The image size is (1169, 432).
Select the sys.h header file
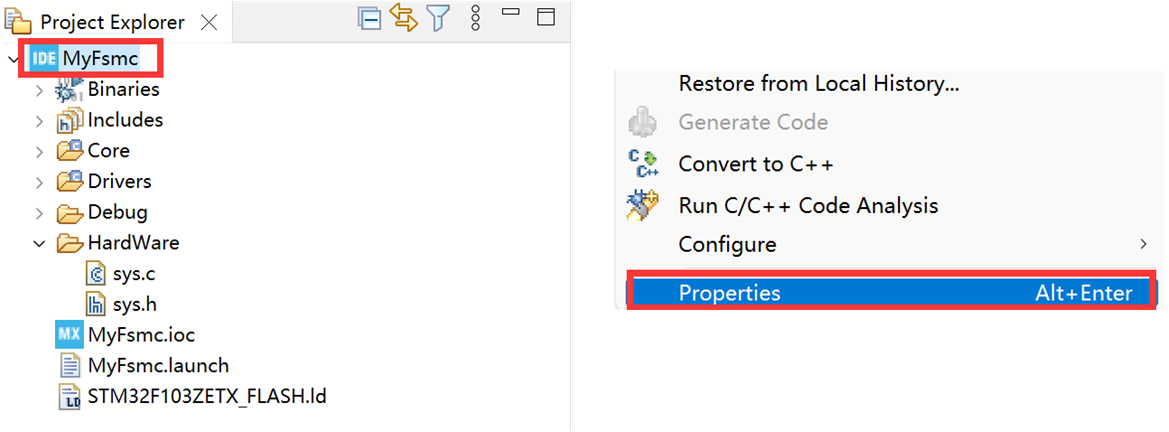[134, 304]
